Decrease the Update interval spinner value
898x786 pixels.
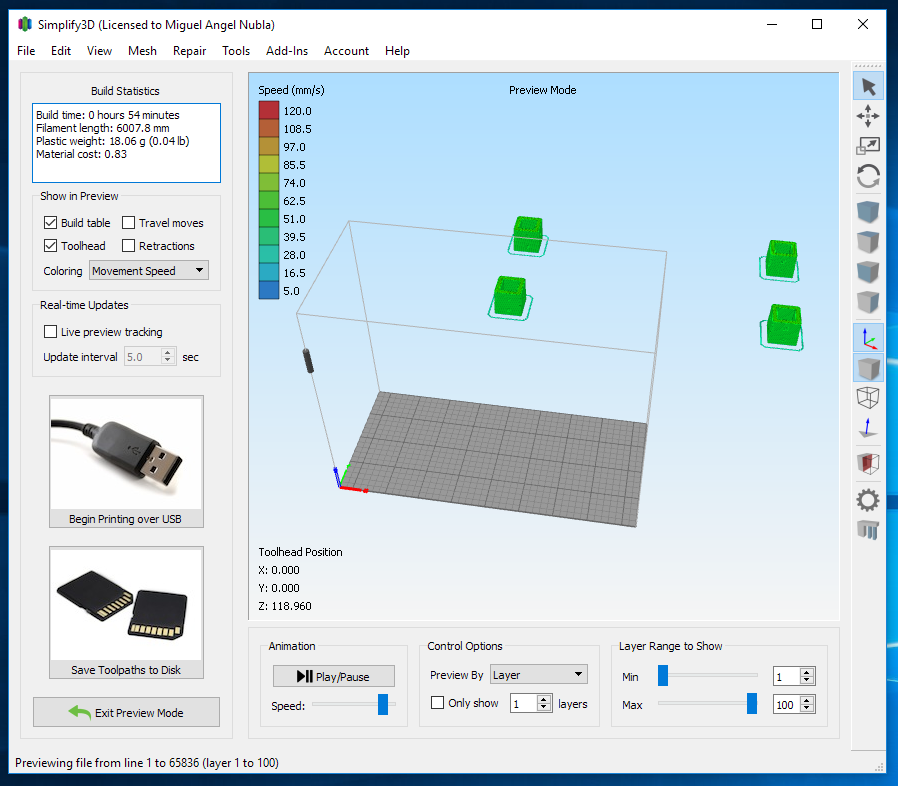point(168,361)
